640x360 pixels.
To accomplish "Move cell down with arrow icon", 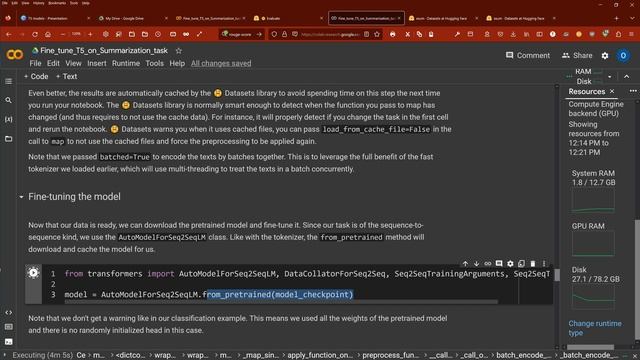I will coord(476,264).
